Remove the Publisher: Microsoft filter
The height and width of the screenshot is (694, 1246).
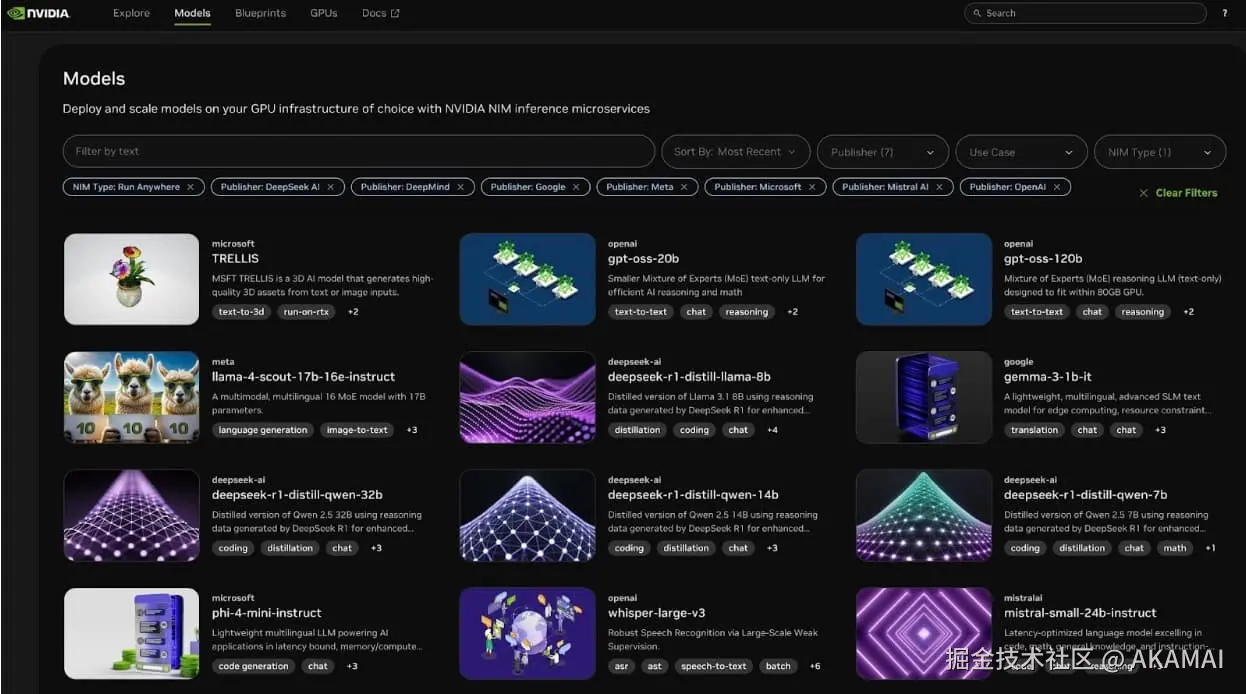pos(812,187)
